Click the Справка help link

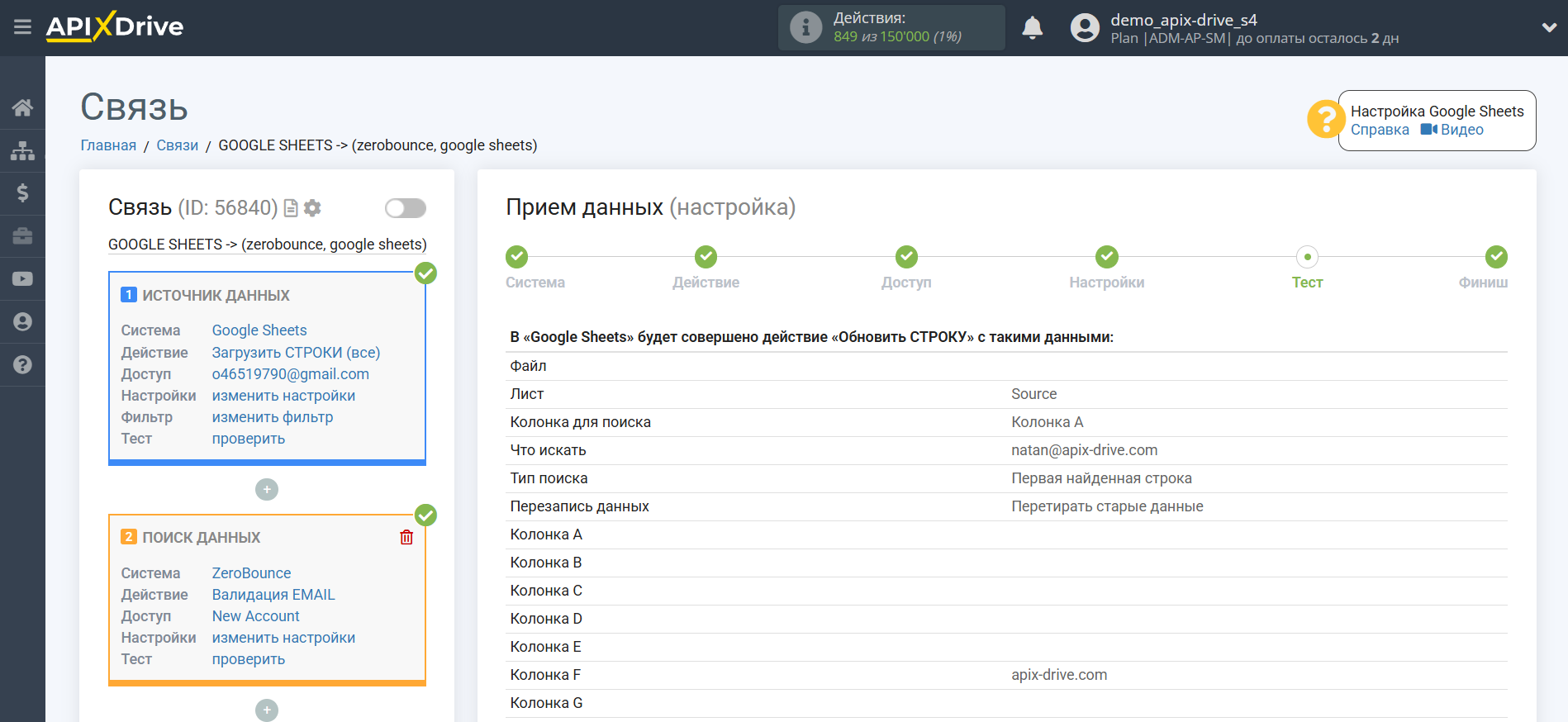[x=1379, y=130]
